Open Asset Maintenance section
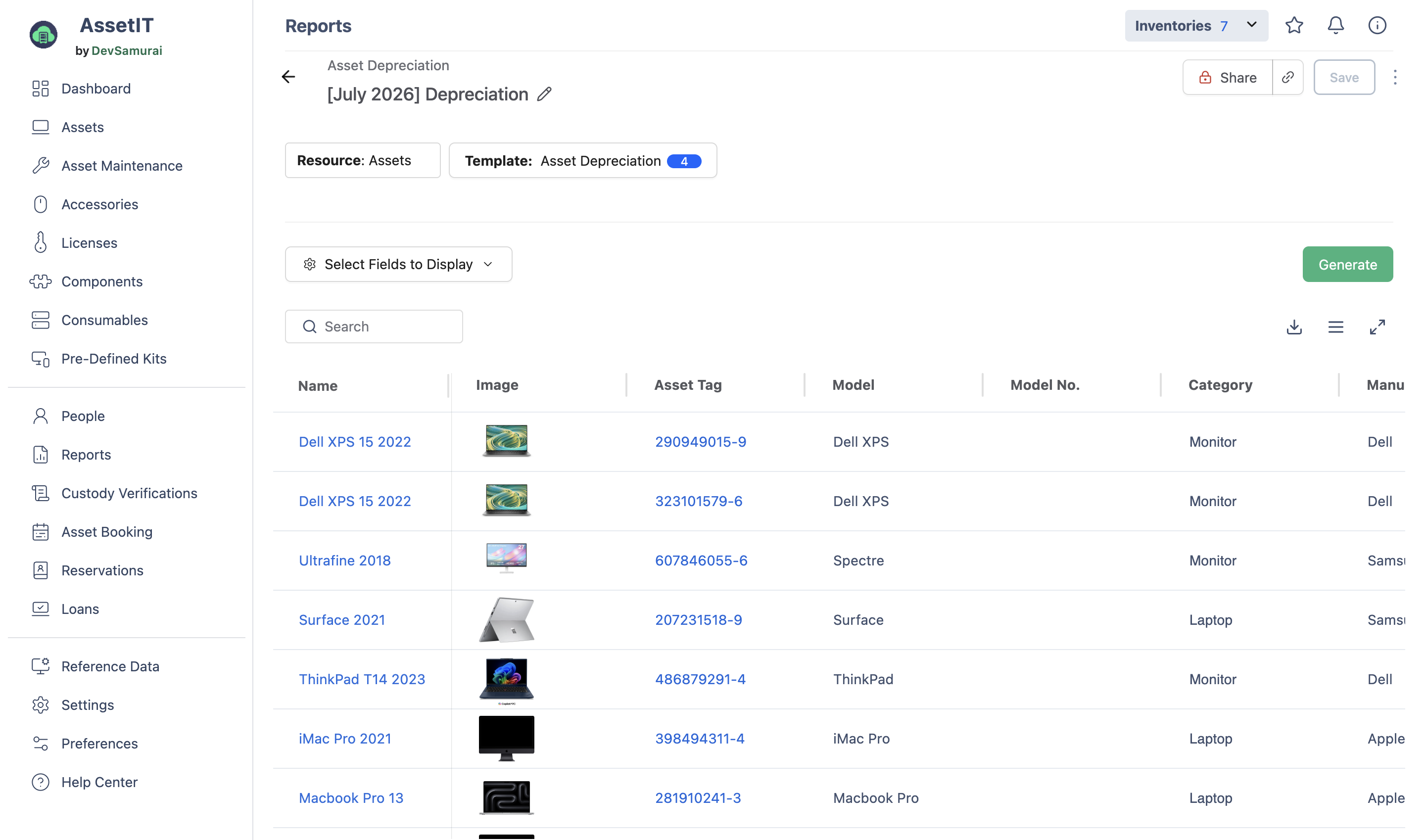This screenshot has width=1425, height=840. [x=122, y=166]
